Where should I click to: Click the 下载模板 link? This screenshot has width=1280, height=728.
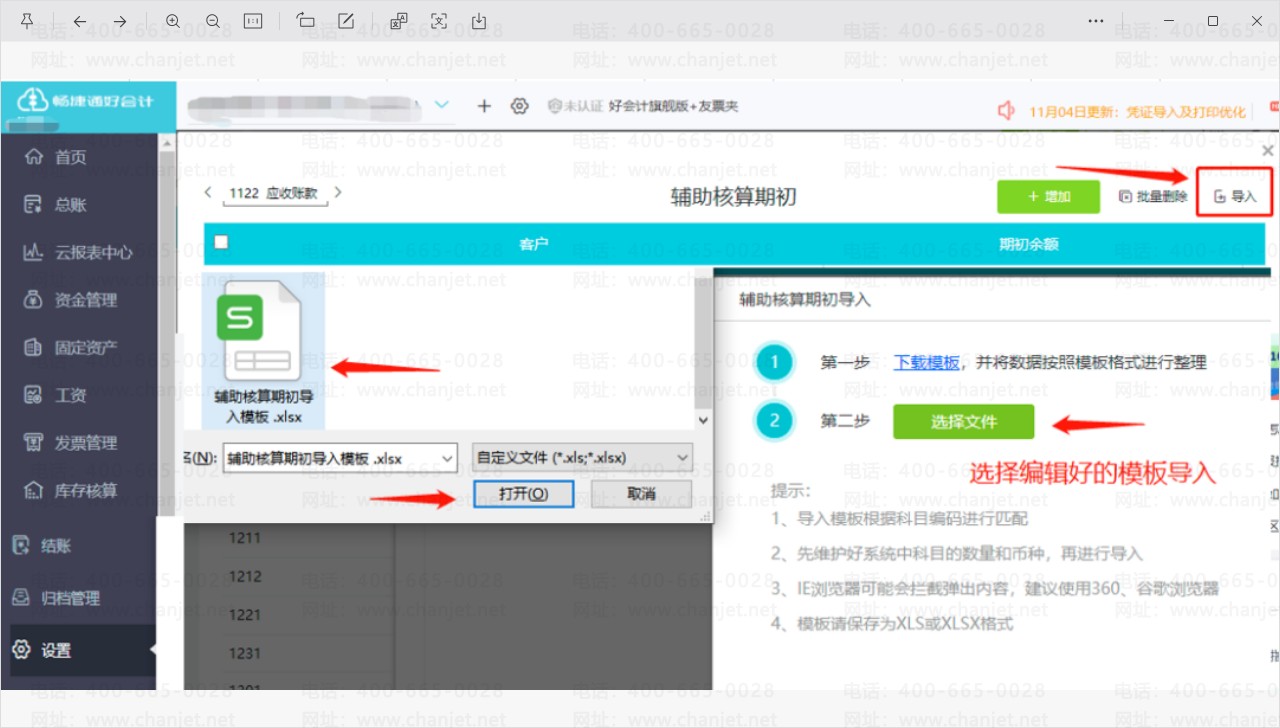(x=927, y=363)
